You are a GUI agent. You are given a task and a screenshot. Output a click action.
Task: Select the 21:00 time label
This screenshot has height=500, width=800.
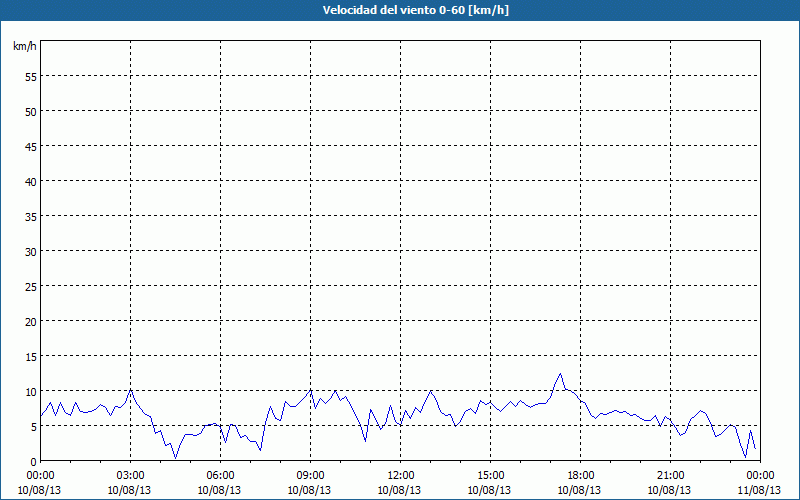pyautogui.click(x=670, y=476)
